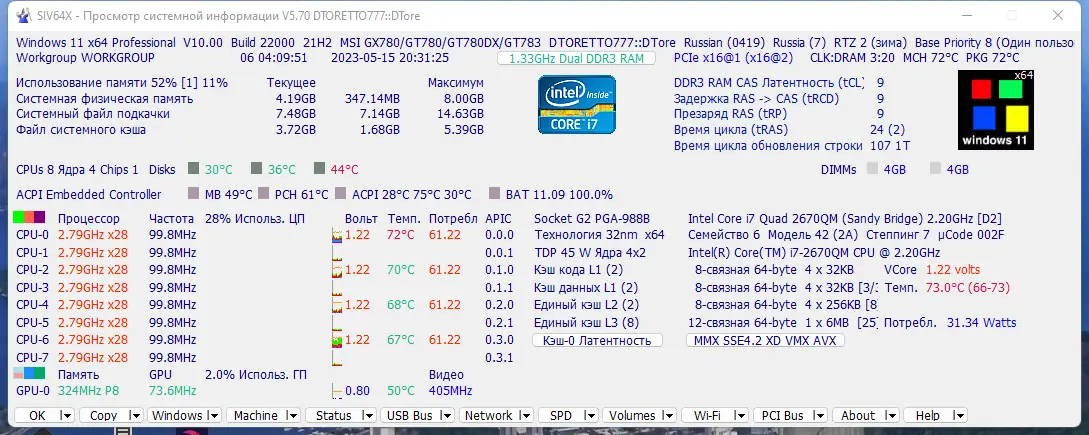Click the Windows 11 x64 logo
This screenshot has height=435, width=1089.
[996, 110]
